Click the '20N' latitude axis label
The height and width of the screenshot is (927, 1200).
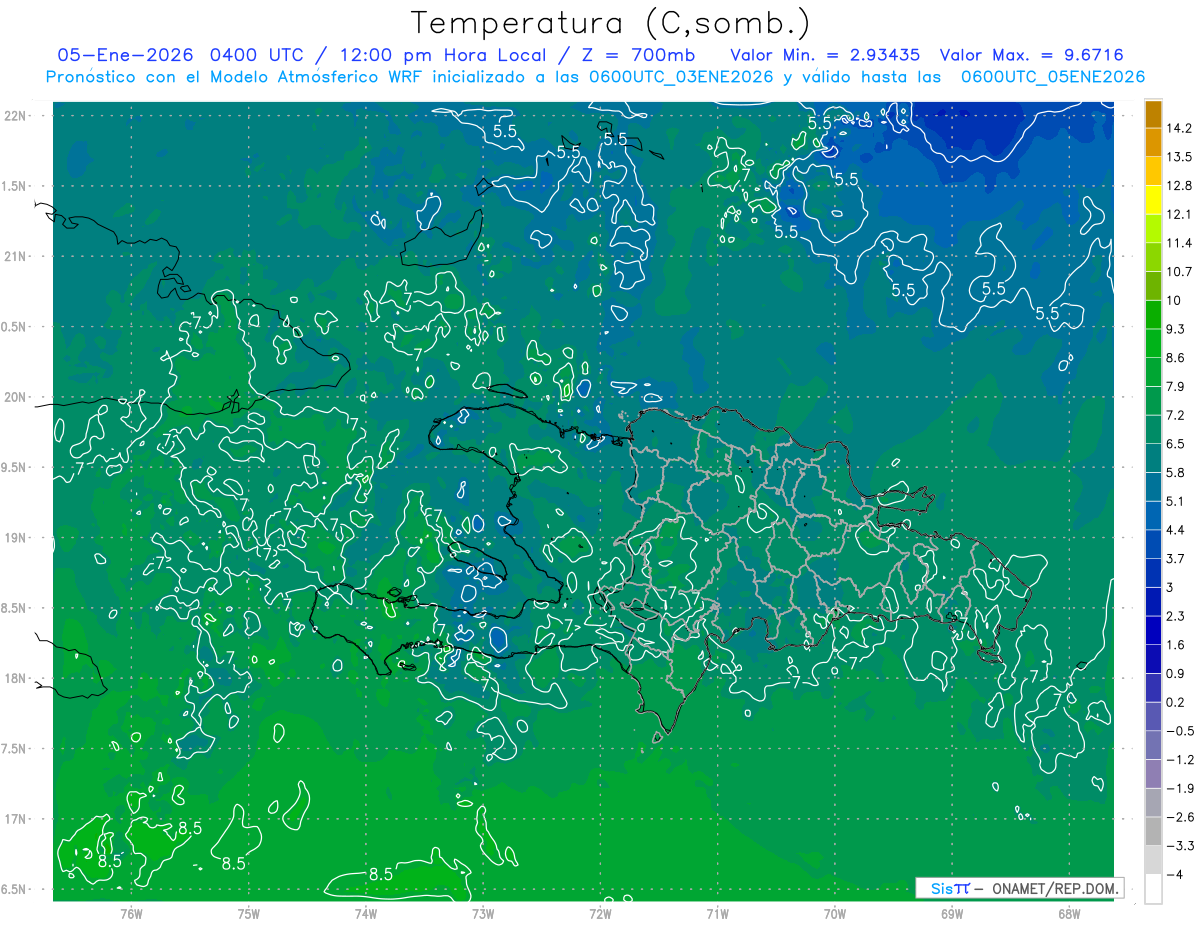pyautogui.click(x=16, y=397)
